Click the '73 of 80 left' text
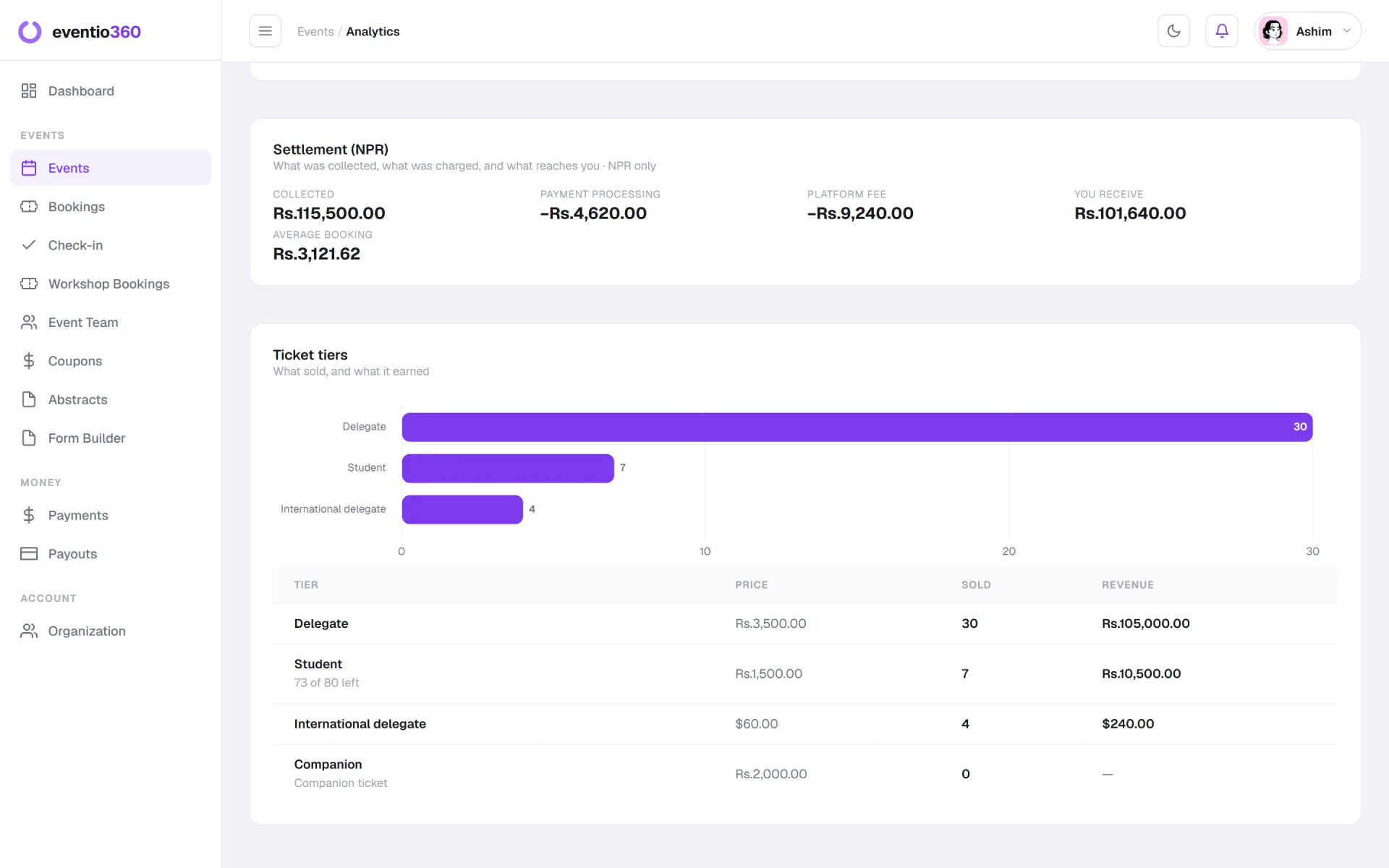 pyautogui.click(x=326, y=683)
